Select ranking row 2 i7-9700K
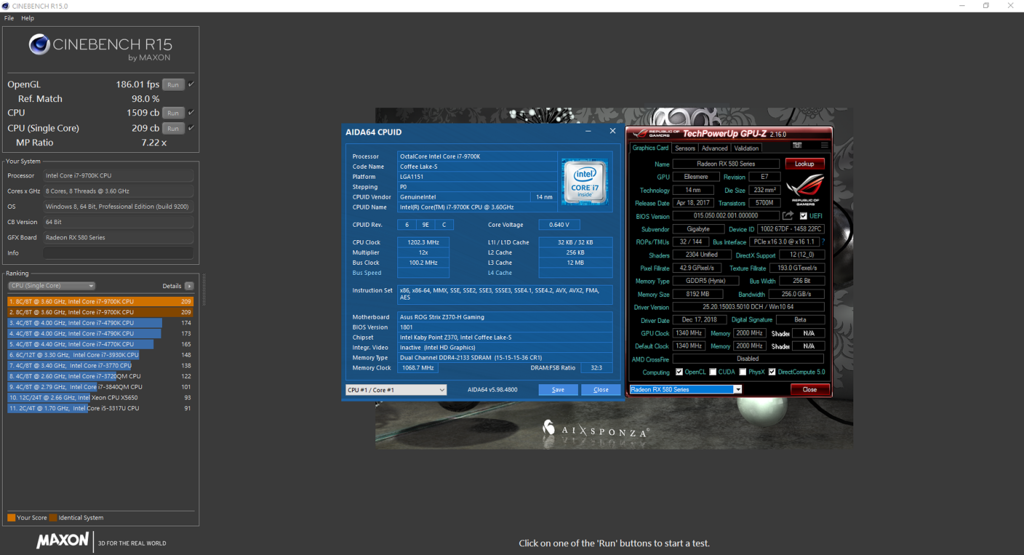The height and width of the screenshot is (555, 1024). tap(100, 312)
